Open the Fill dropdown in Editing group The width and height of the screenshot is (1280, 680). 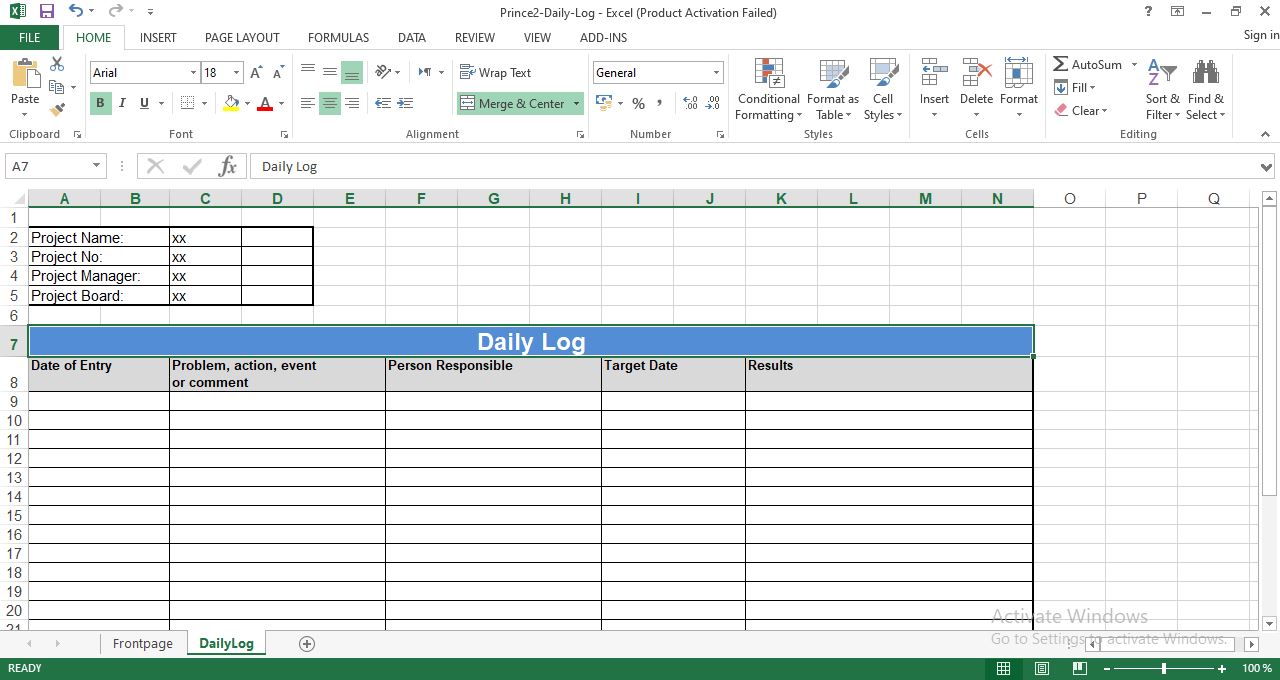[1076, 87]
